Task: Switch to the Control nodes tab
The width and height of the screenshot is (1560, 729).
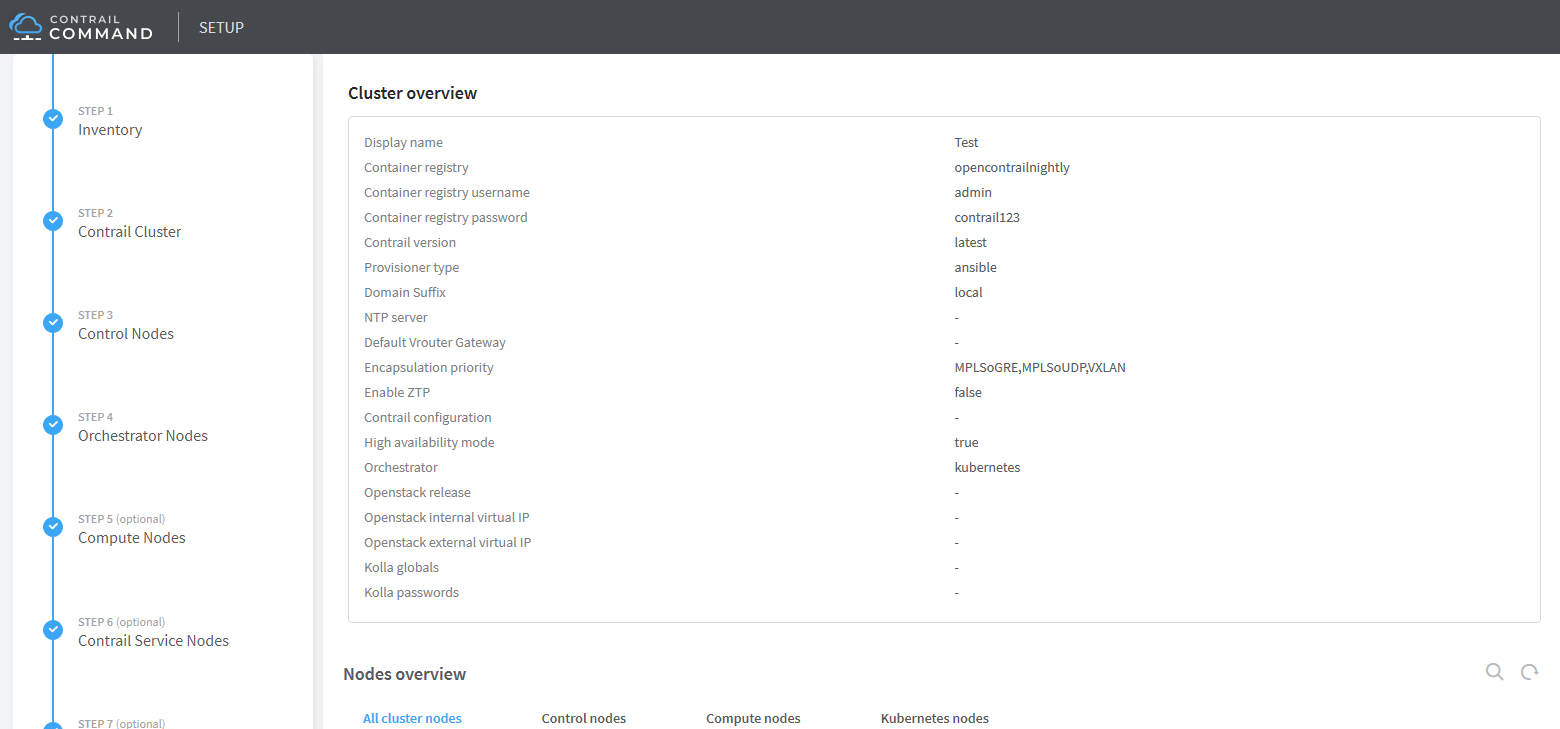Action: click(584, 718)
